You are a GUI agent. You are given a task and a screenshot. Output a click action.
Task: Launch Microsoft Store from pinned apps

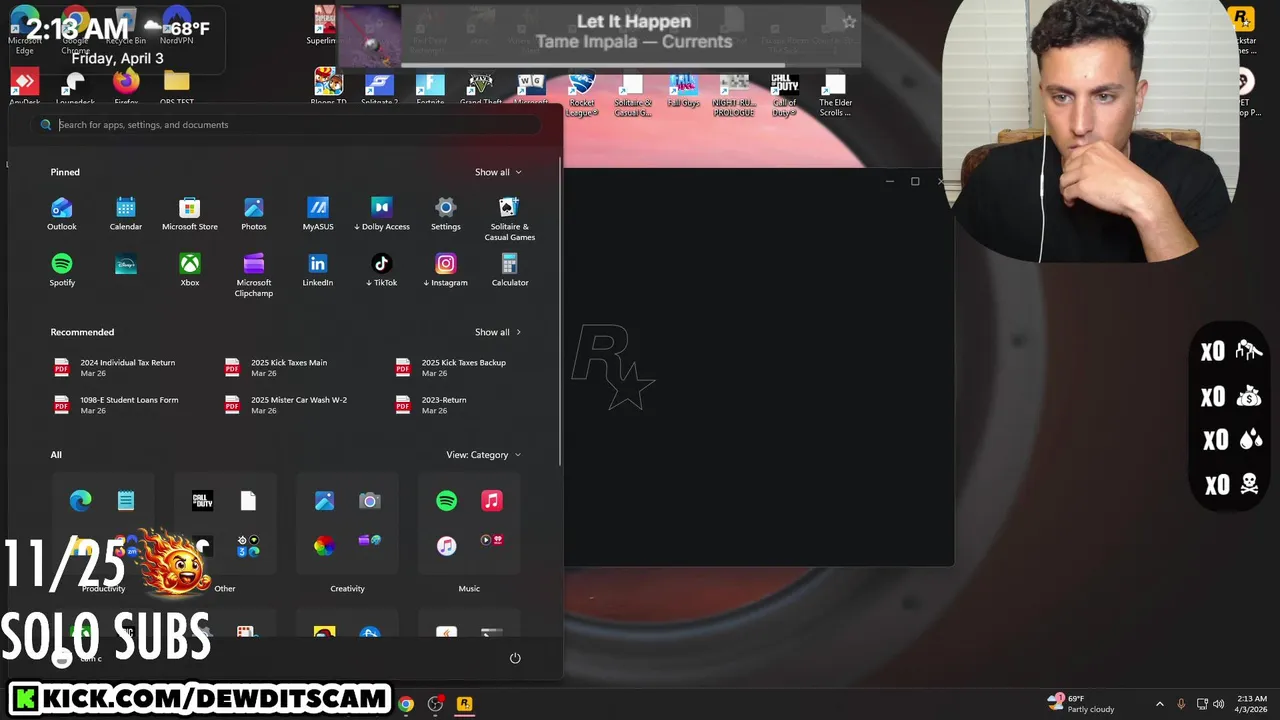[189, 214]
